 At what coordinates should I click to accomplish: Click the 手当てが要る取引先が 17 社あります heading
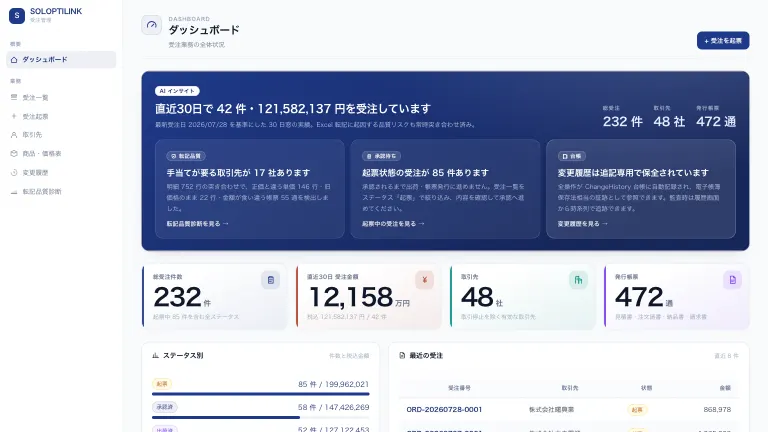pyautogui.click(x=239, y=173)
